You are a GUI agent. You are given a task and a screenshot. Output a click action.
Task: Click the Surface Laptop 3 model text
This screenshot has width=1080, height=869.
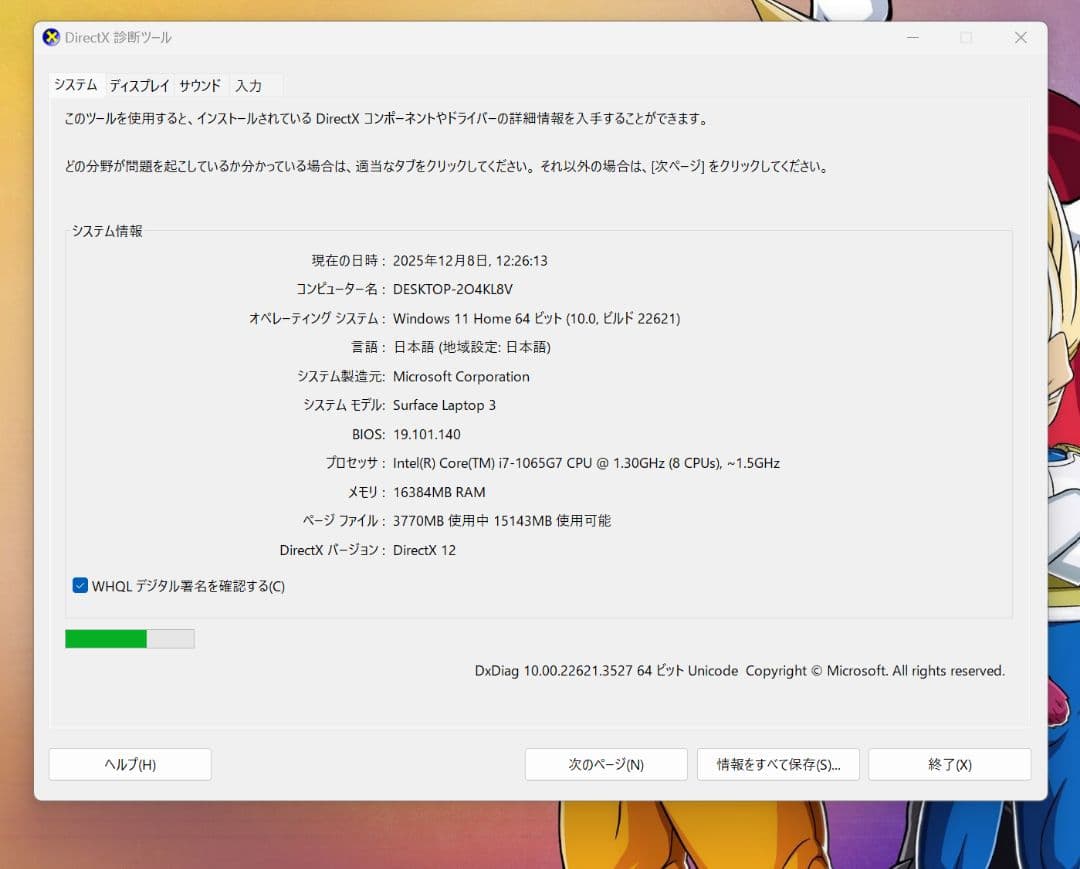pos(444,405)
